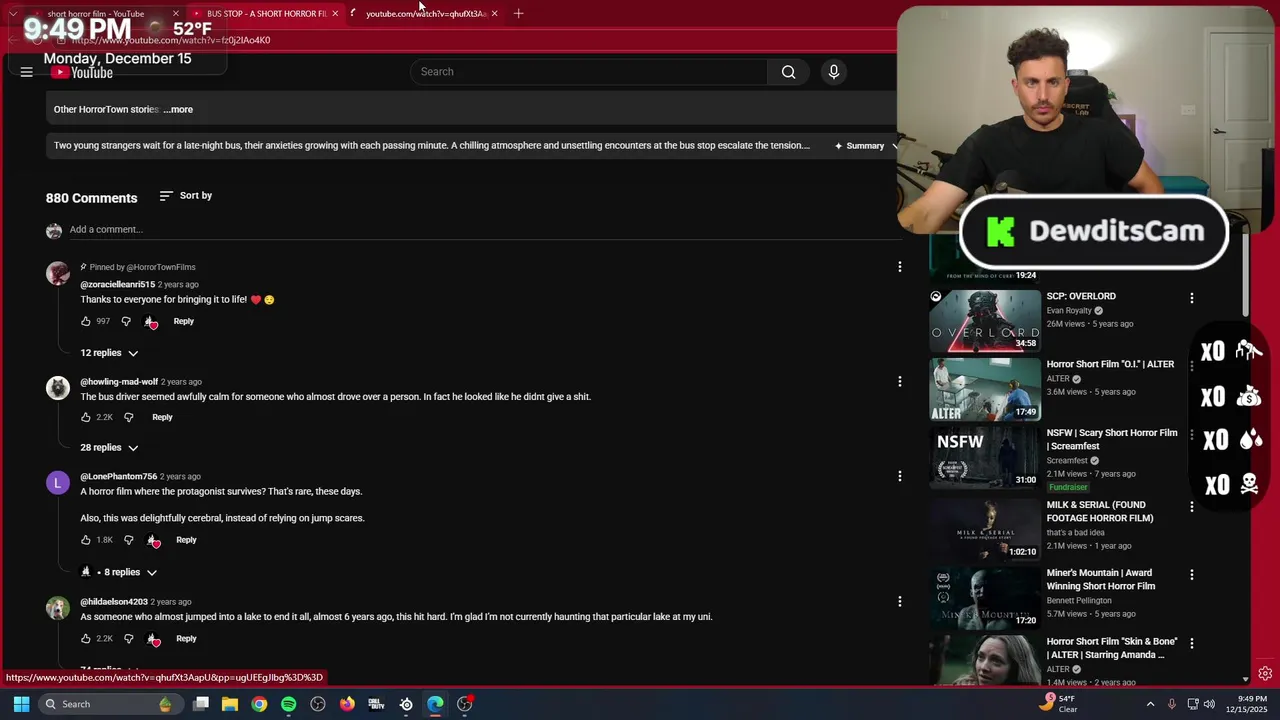The image size is (1280, 720).
Task: Open @HorrorTownFilms channel from pinned label
Action: pyautogui.click(x=160, y=267)
